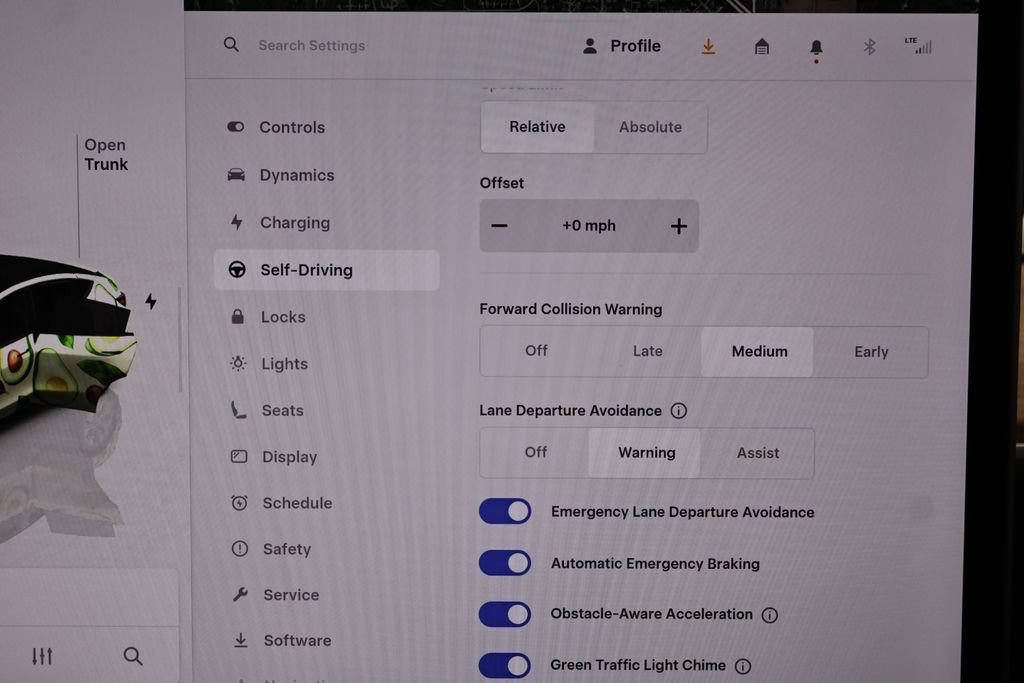Set Lane Departure Avoidance to Assist
The image size is (1024, 683).
click(758, 453)
